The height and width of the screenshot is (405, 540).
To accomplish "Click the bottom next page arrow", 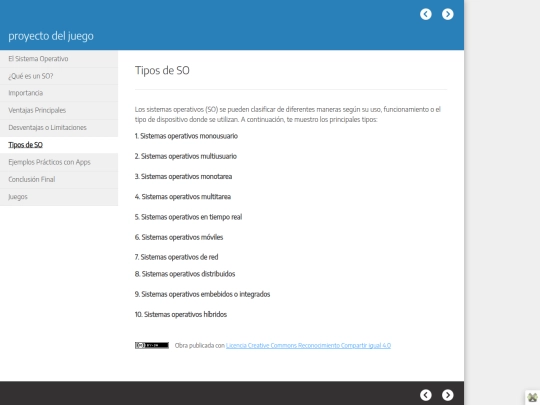I will [448, 395].
